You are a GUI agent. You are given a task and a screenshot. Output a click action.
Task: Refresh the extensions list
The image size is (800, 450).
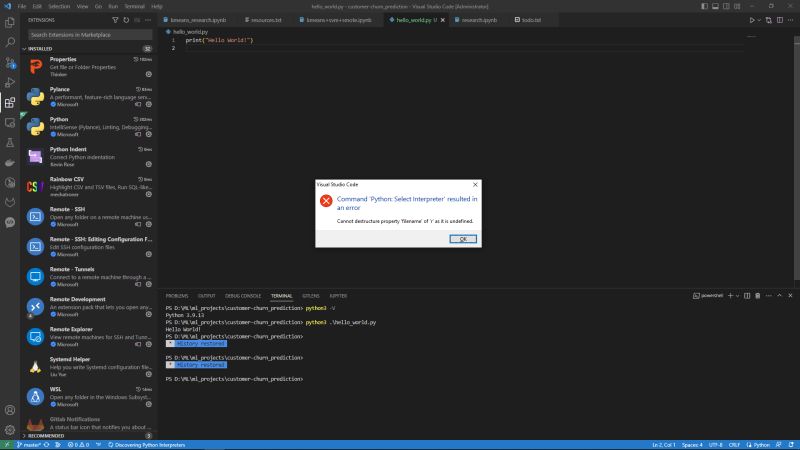126,20
